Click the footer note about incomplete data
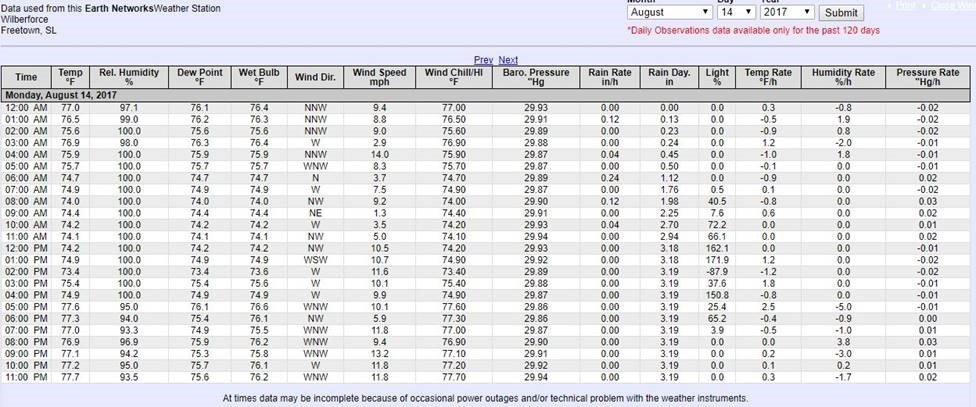This screenshot has height=407, width=976. (x=486, y=398)
